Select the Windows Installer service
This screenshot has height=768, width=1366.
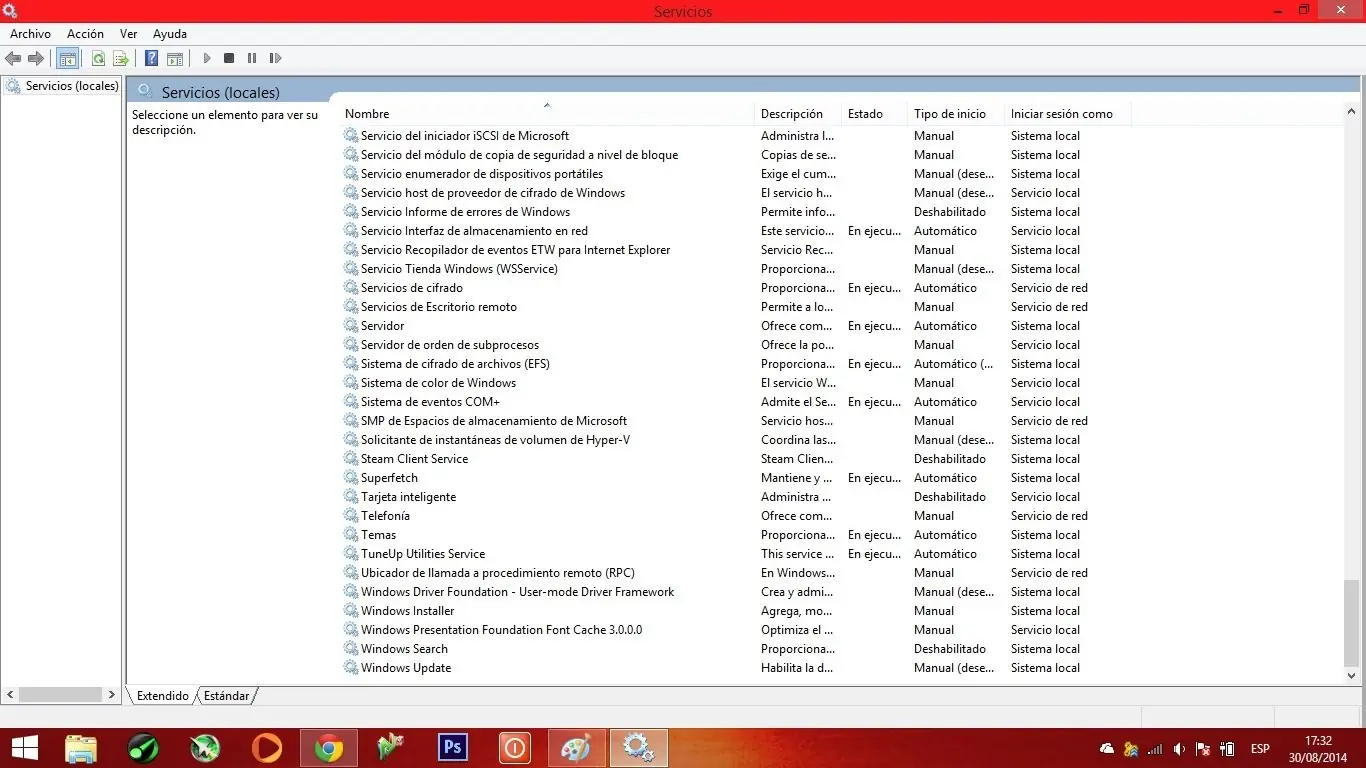(736, 611)
